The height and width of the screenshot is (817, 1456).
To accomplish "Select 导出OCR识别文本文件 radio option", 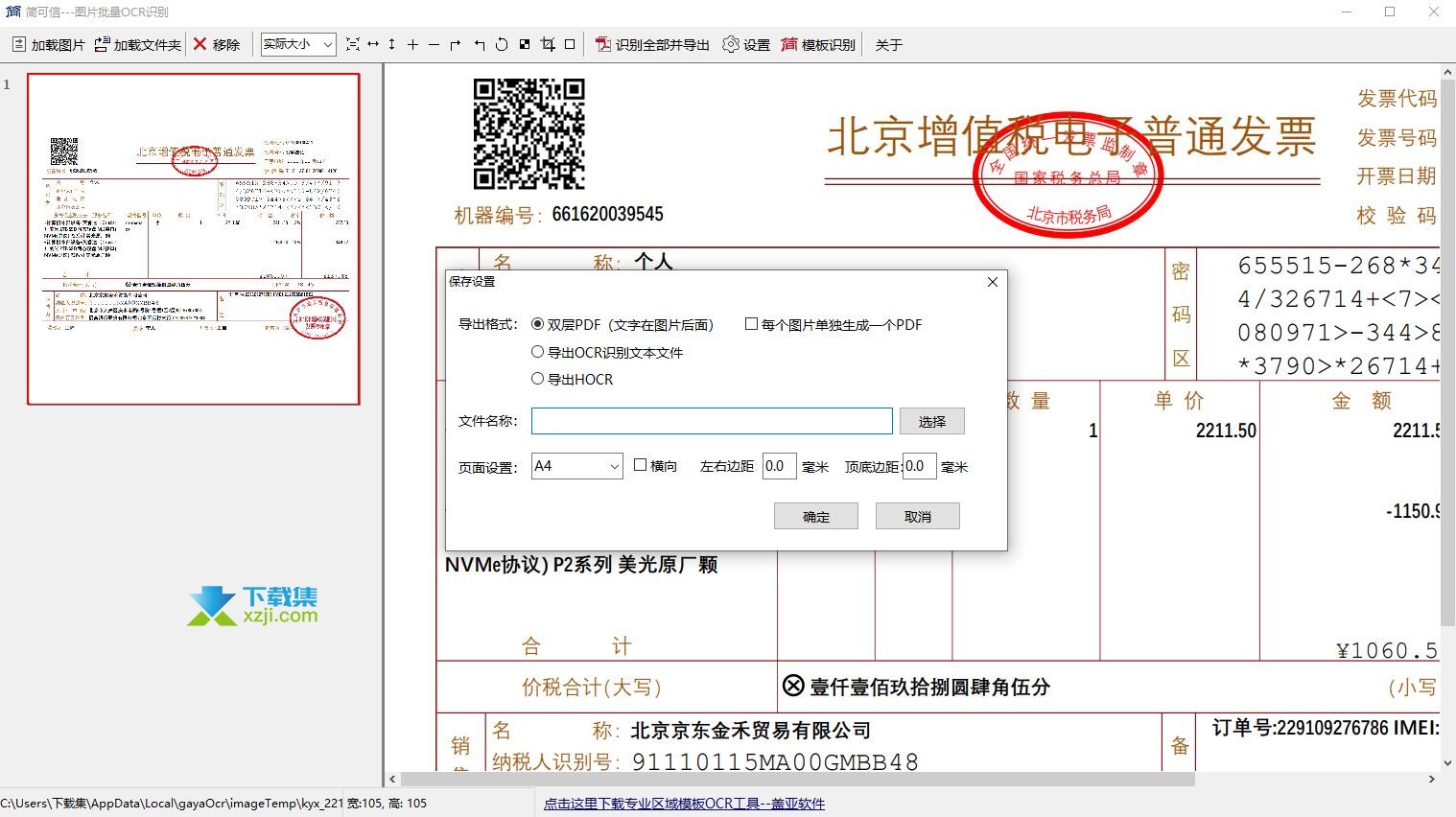I will [538, 352].
